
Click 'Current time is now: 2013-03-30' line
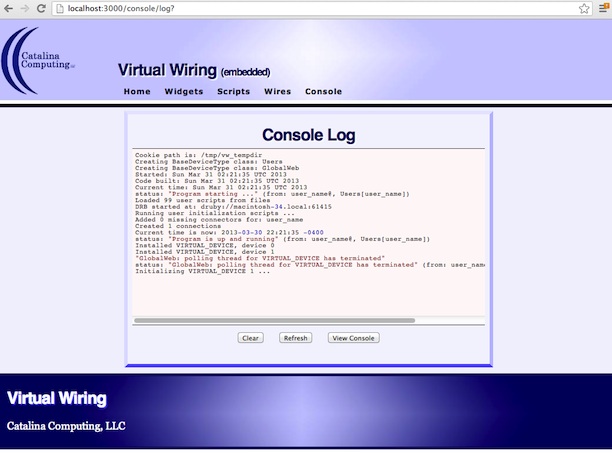[x=229, y=233]
